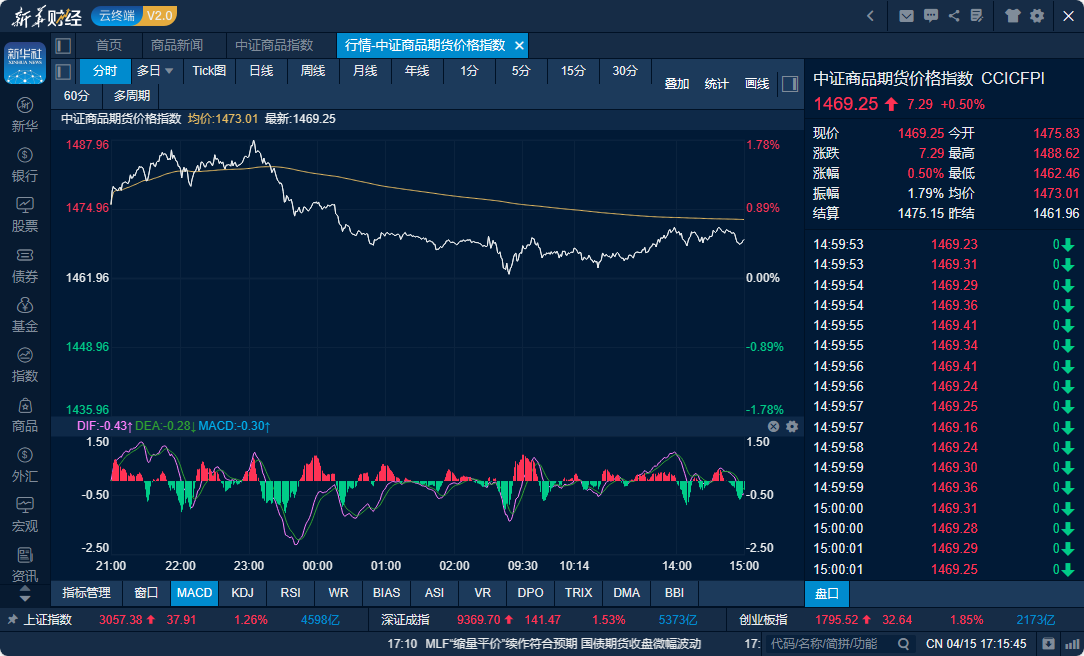Select the KDJ indicator tab
Viewport: 1084px width, 656px height.
[x=242, y=593]
